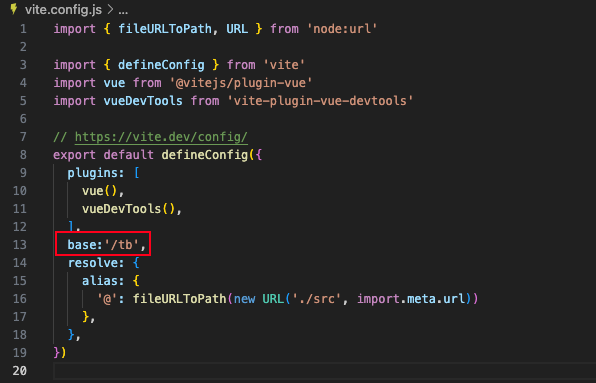
Task: Click the 'resolve:' key on line 14
Action: 96,263
